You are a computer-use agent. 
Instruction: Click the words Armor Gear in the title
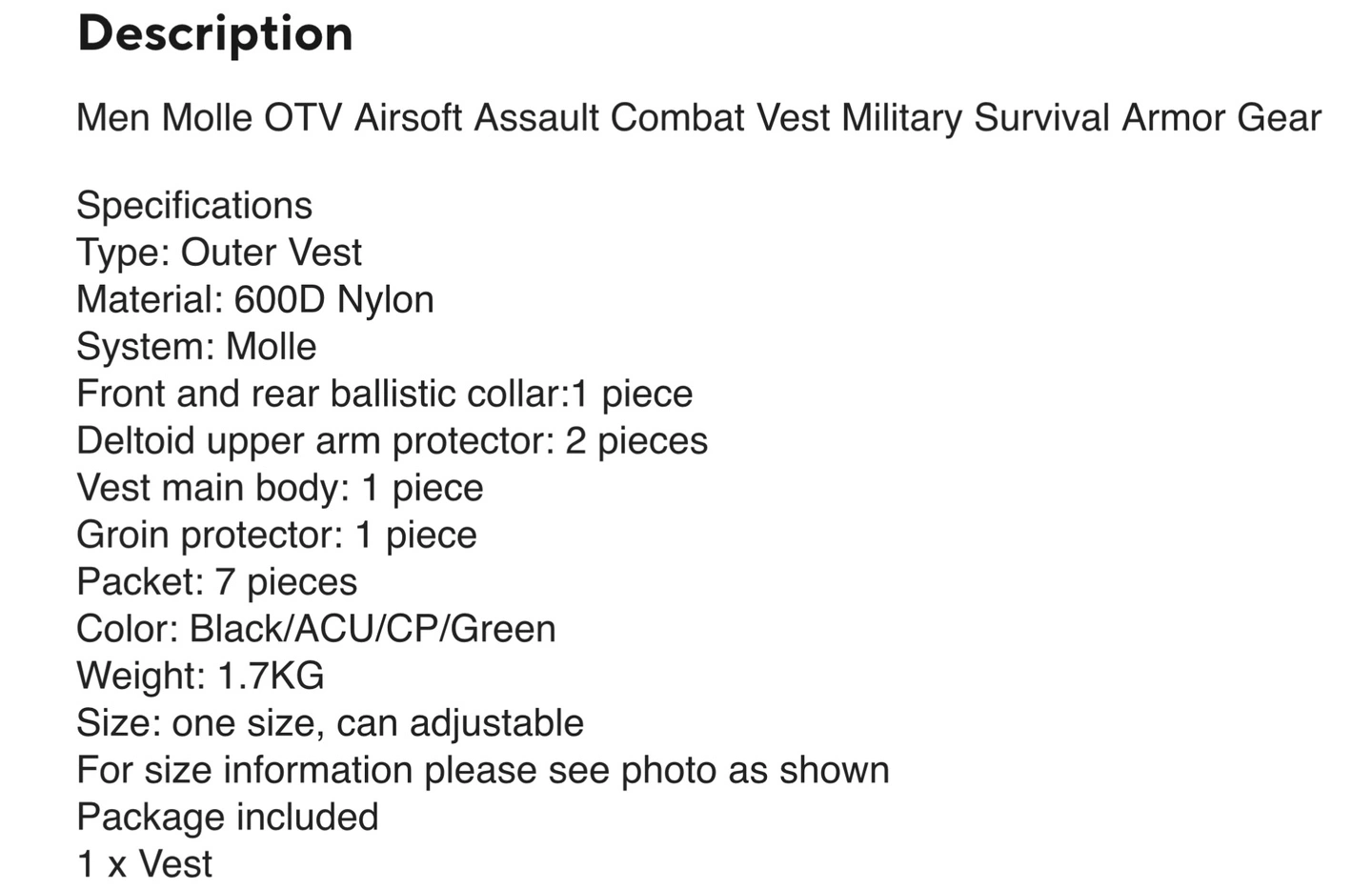coord(1221,118)
